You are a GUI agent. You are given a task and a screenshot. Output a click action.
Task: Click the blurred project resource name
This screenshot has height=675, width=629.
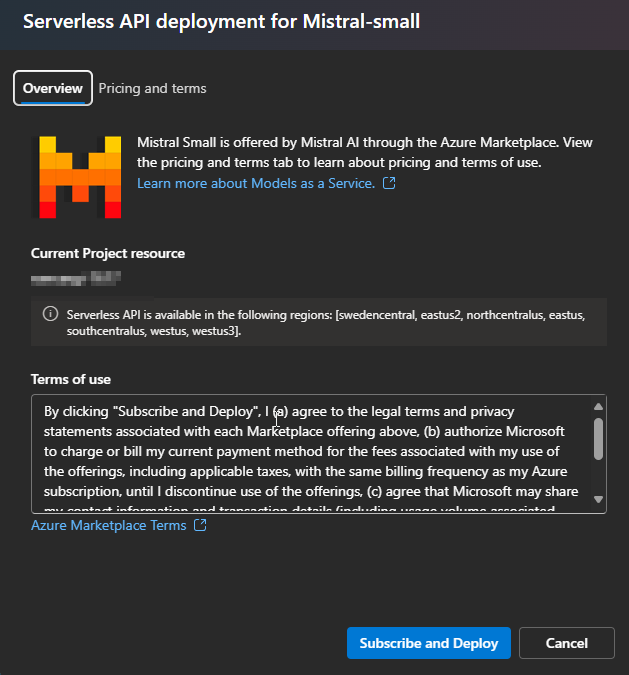tap(76, 279)
